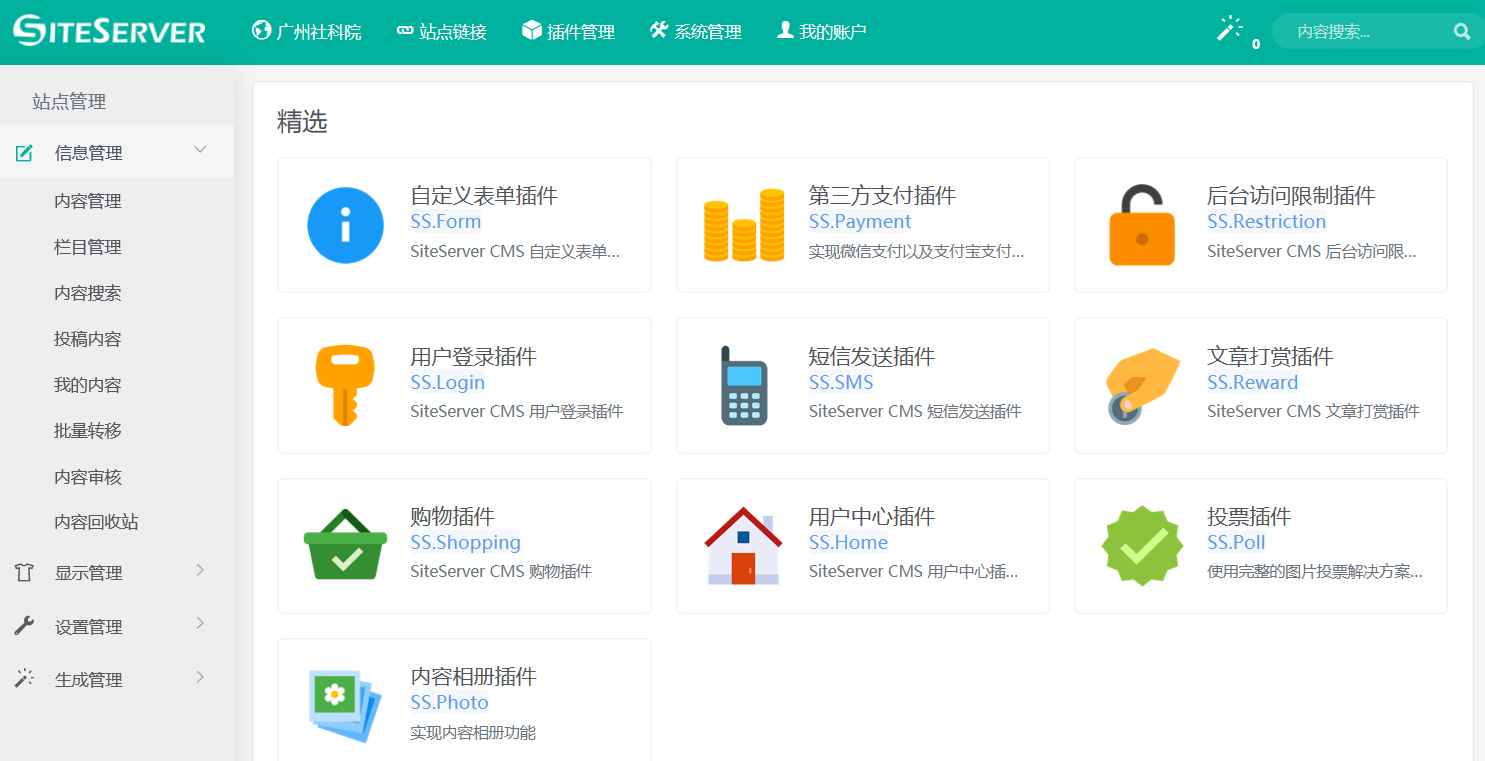The height and width of the screenshot is (761, 1485).
Task: Click the 用户登录插件 title
Action: pos(473,356)
